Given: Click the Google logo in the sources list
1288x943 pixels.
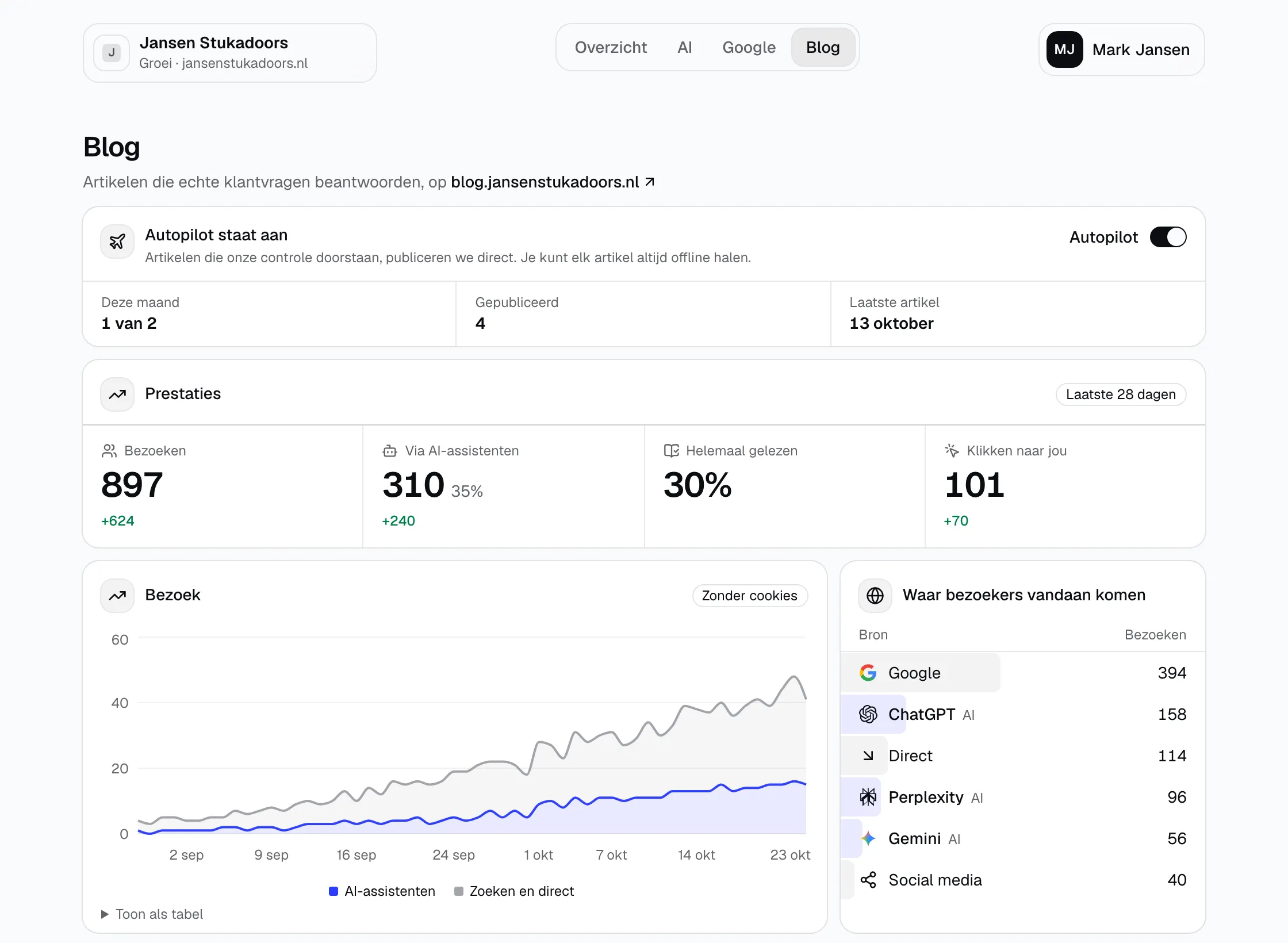Looking at the screenshot, I should (868, 673).
